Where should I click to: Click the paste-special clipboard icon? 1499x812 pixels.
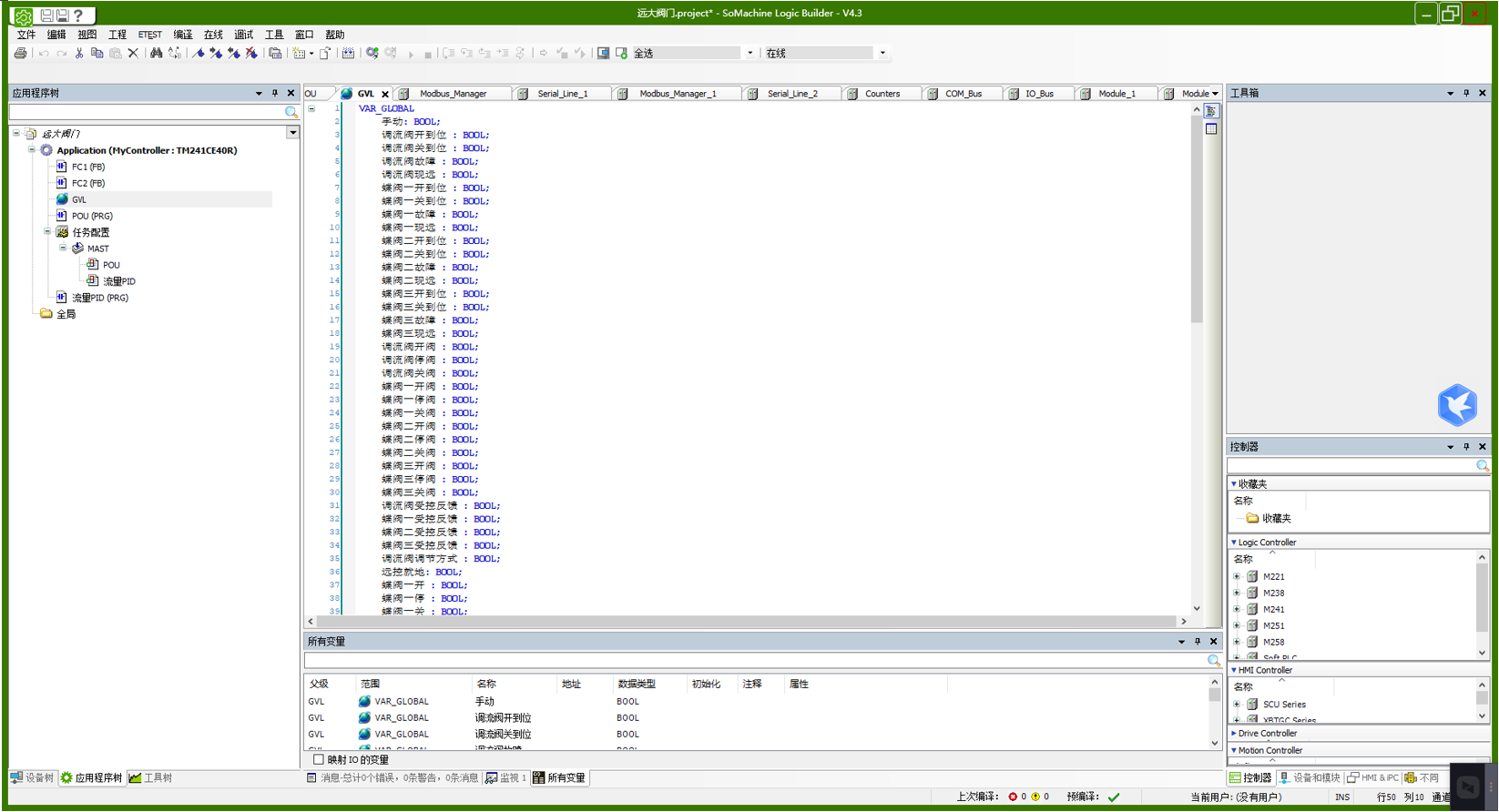coord(275,54)
